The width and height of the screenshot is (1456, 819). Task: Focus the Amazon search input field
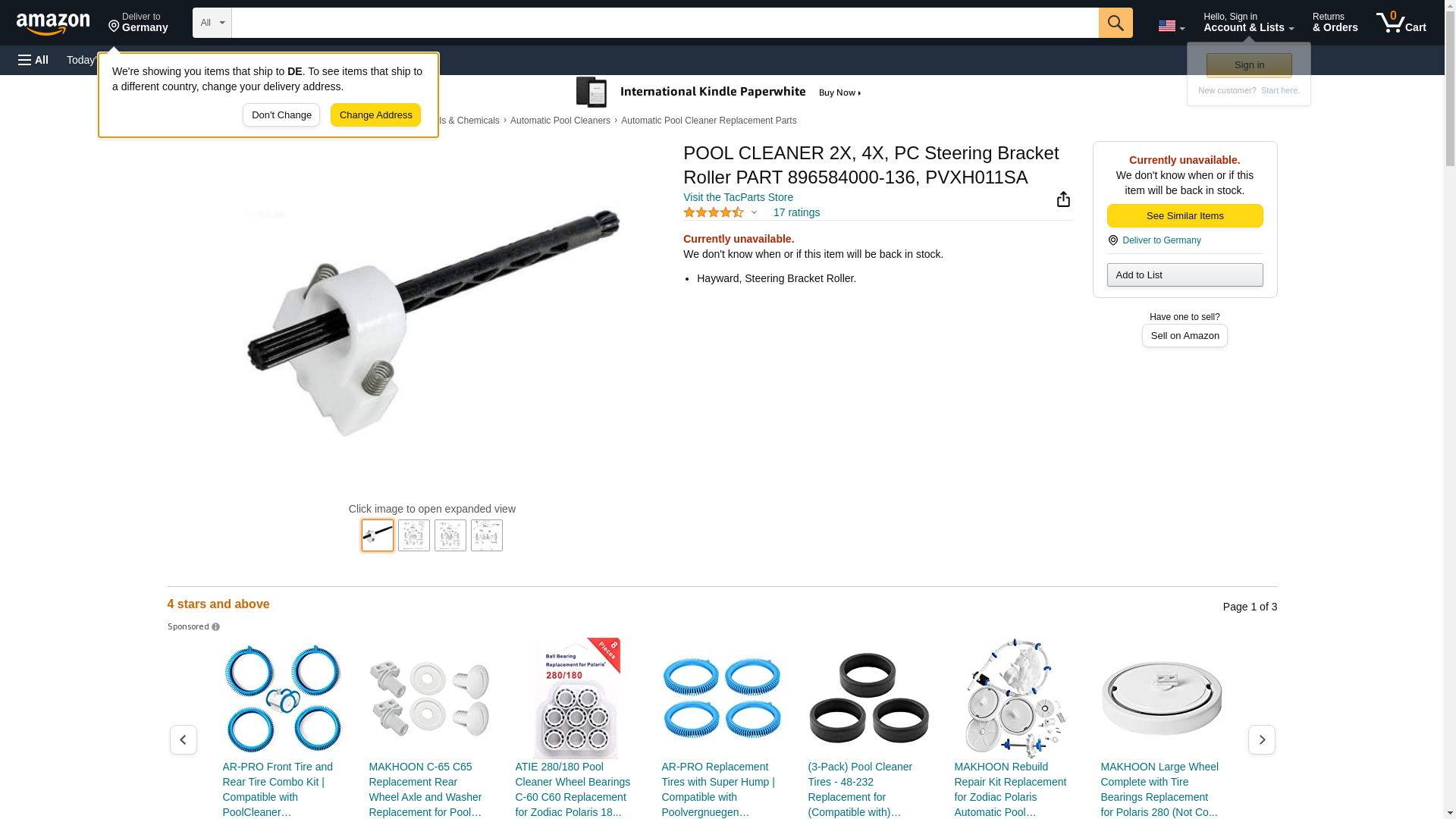click(x=665, y=23)
